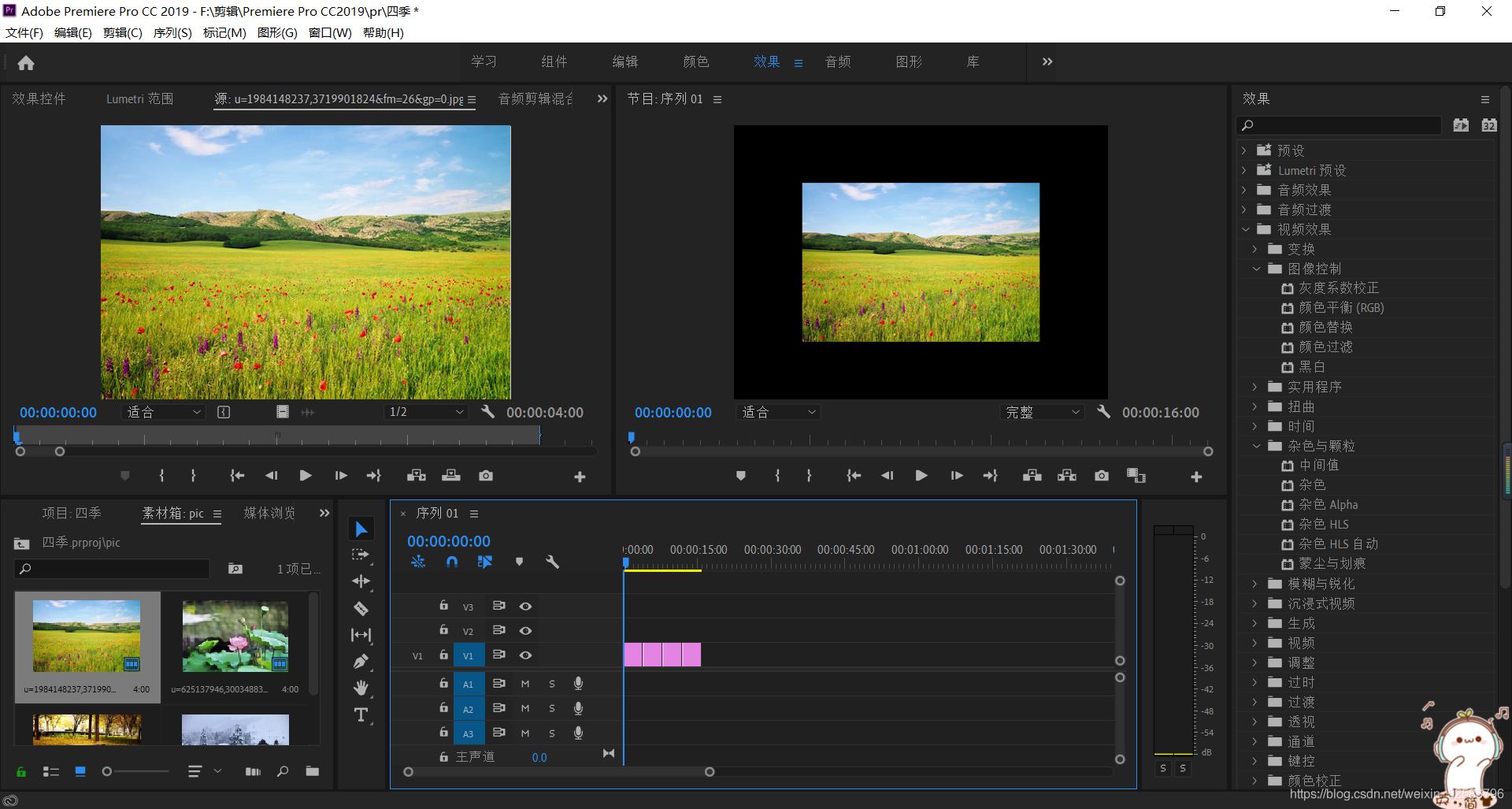The width and height of the screenshot is (1512, 809).
Task: Open the 窗口(W) menu
Action: point(330,32)
